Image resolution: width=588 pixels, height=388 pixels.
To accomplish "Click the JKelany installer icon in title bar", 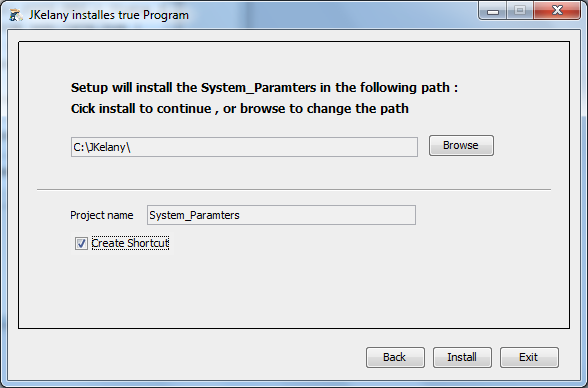I will pyautogui.click(x=16, y=15).
